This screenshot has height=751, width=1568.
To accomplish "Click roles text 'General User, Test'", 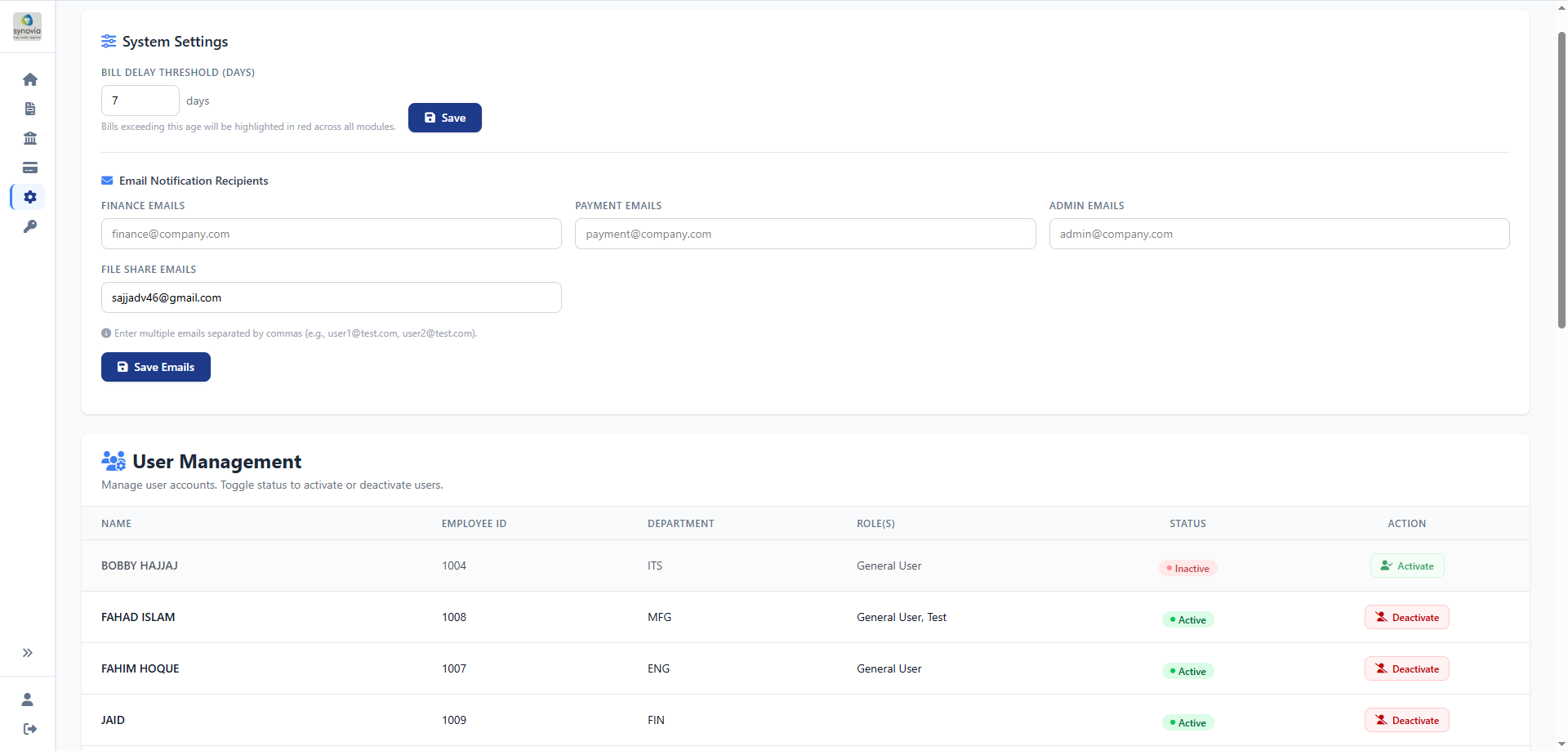I will (x=902, y=617).
